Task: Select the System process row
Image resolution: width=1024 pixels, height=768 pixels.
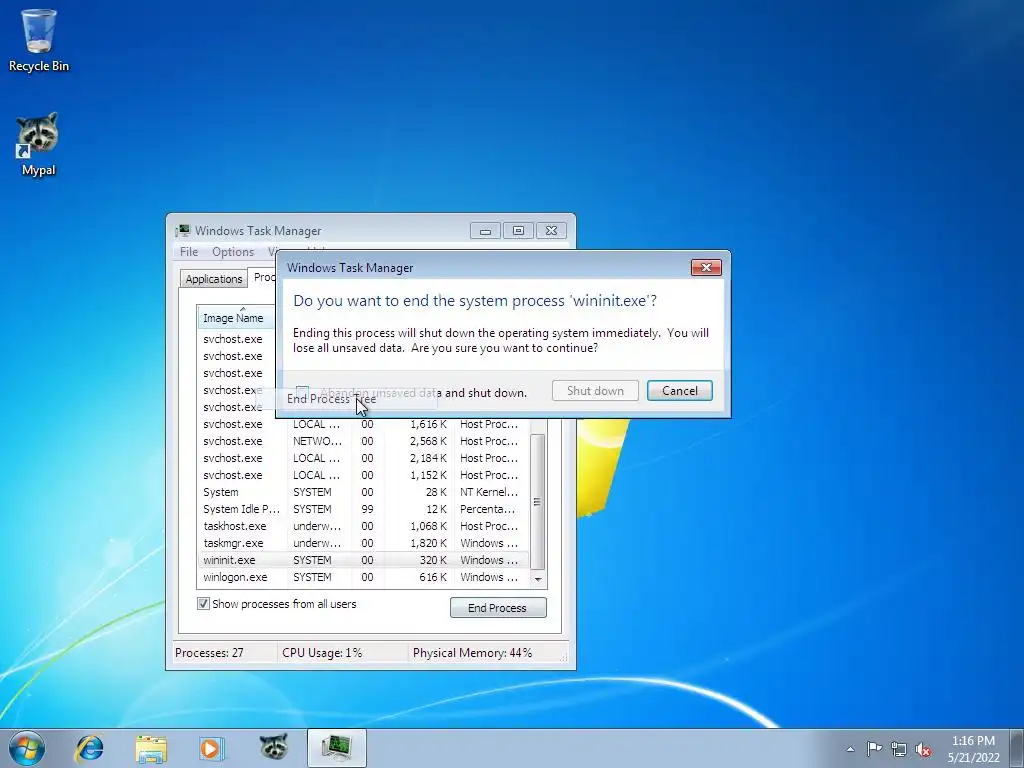Action: click(x=364, y=492)
